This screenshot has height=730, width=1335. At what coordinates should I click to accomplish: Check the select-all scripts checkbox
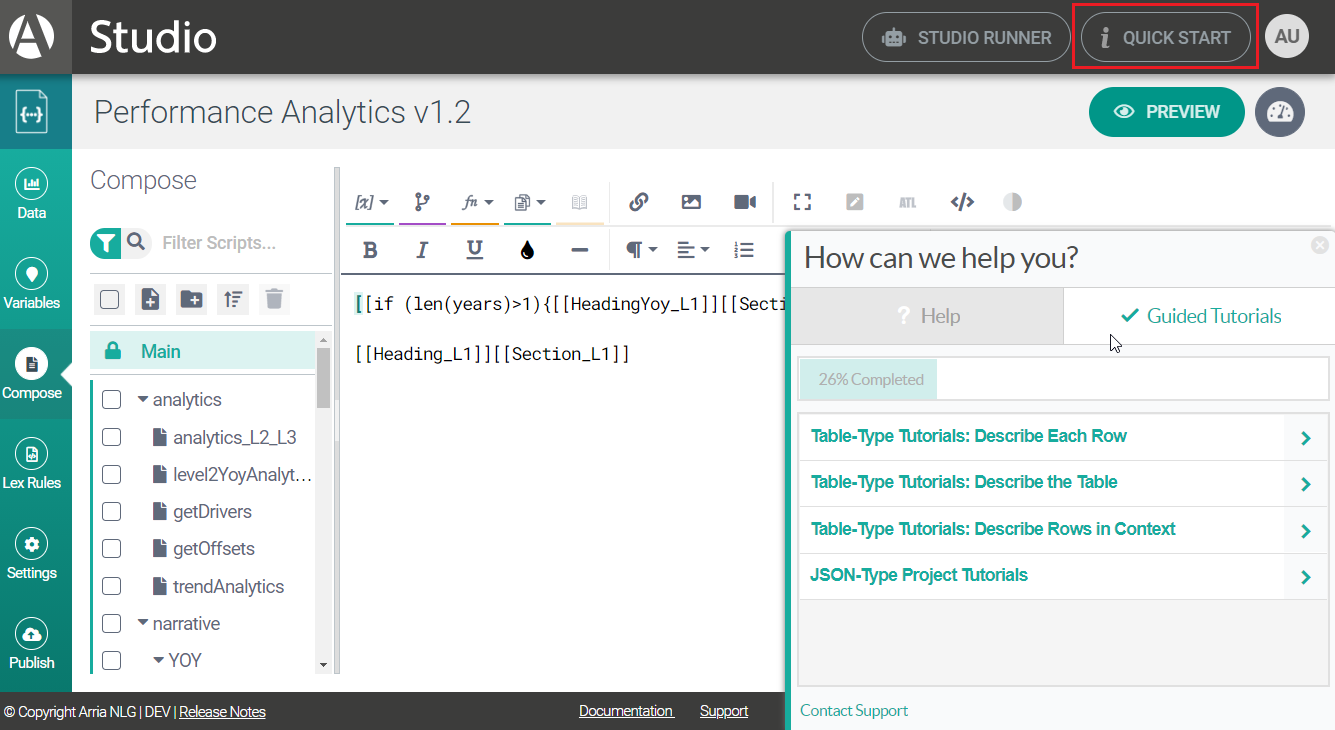point(109,299)
